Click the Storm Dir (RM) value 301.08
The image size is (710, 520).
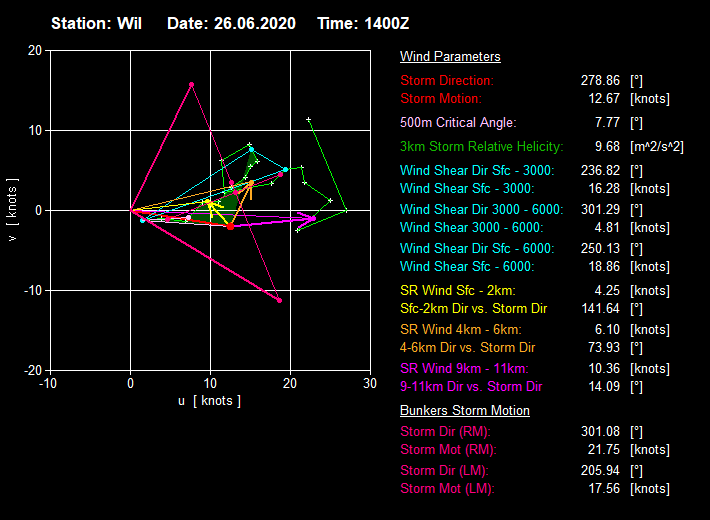click(x=601, y=432)
